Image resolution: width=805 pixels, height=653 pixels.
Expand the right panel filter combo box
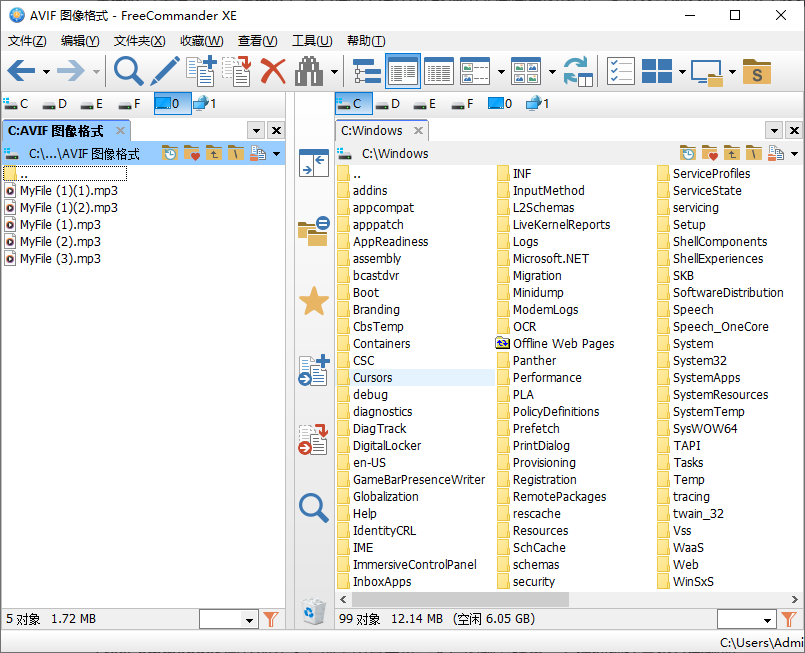[765, 620]
